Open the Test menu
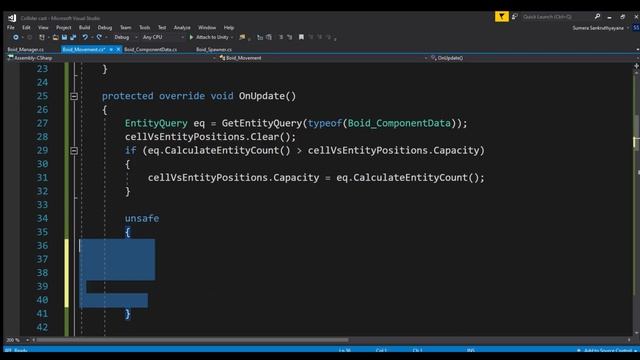This screenshot has width=640, height=360. click(x=162, y=28)
